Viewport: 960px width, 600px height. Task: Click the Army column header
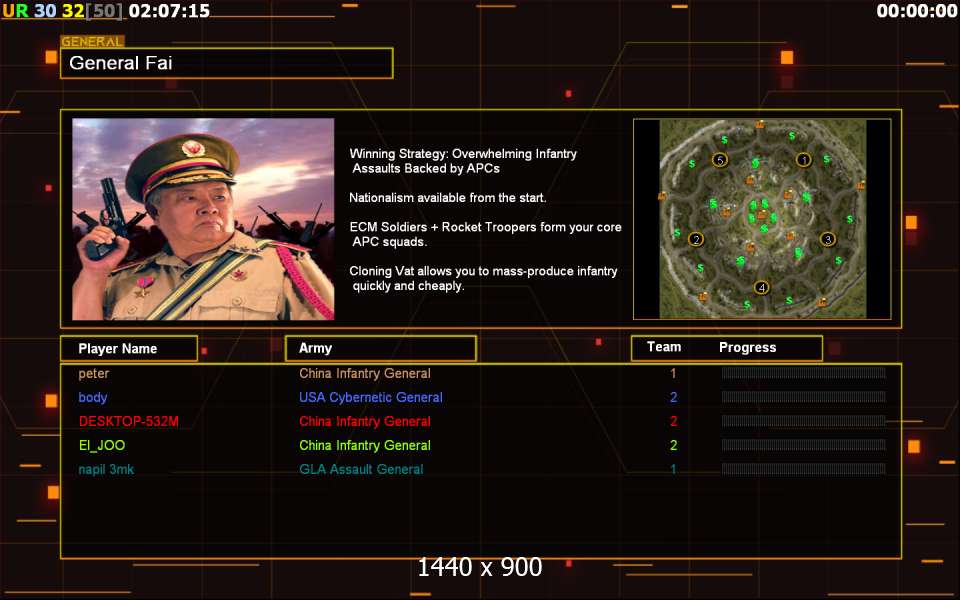coord(381,348)
